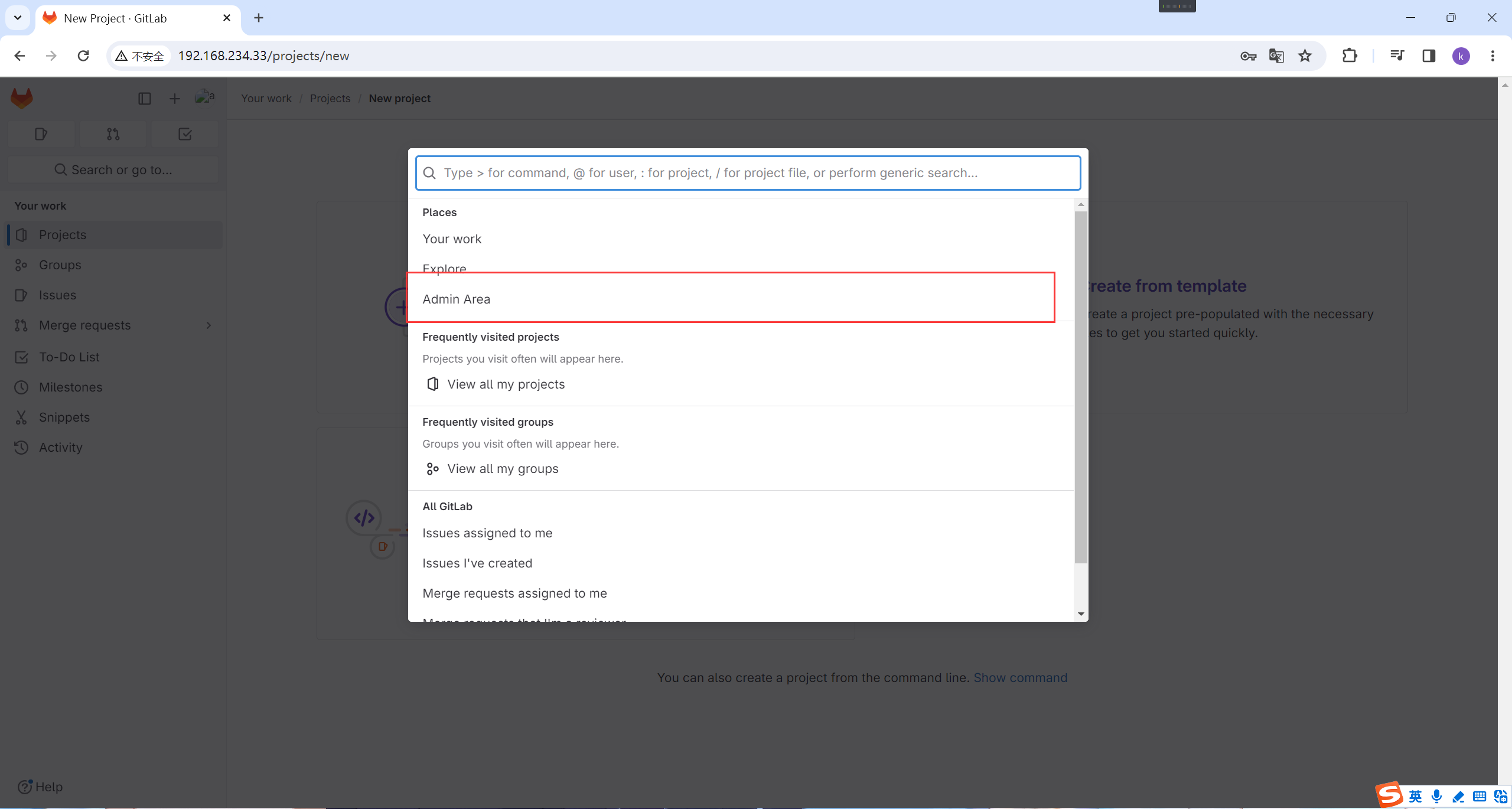Viewport: 1512px width, 809px height.
Task: Open the user avatar menu
Action: click(x=204, y=97)
